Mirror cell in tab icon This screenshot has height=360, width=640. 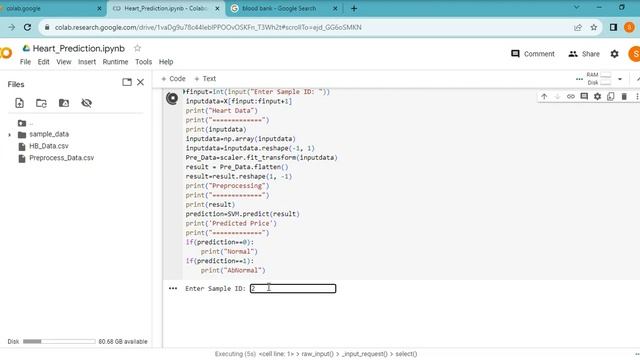[611, 96]
